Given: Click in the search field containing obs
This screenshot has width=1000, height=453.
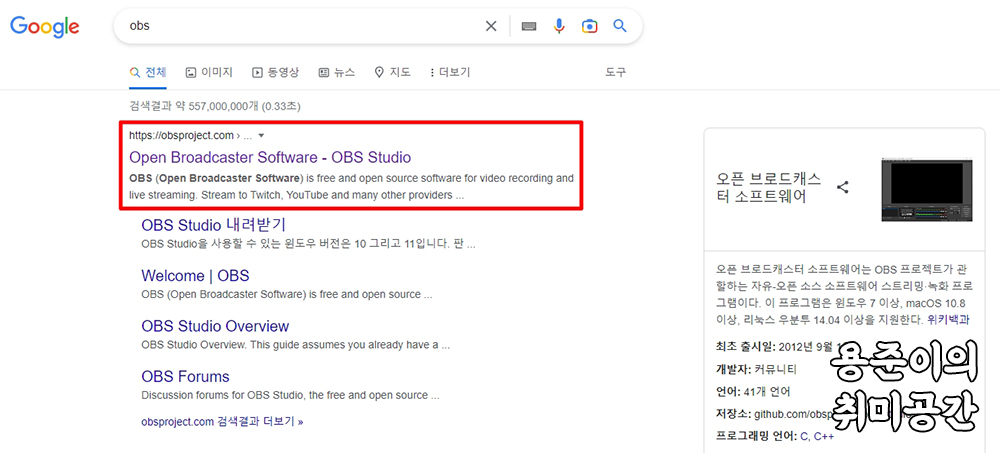Looking at the screenshot, I should tap(300, 26).
